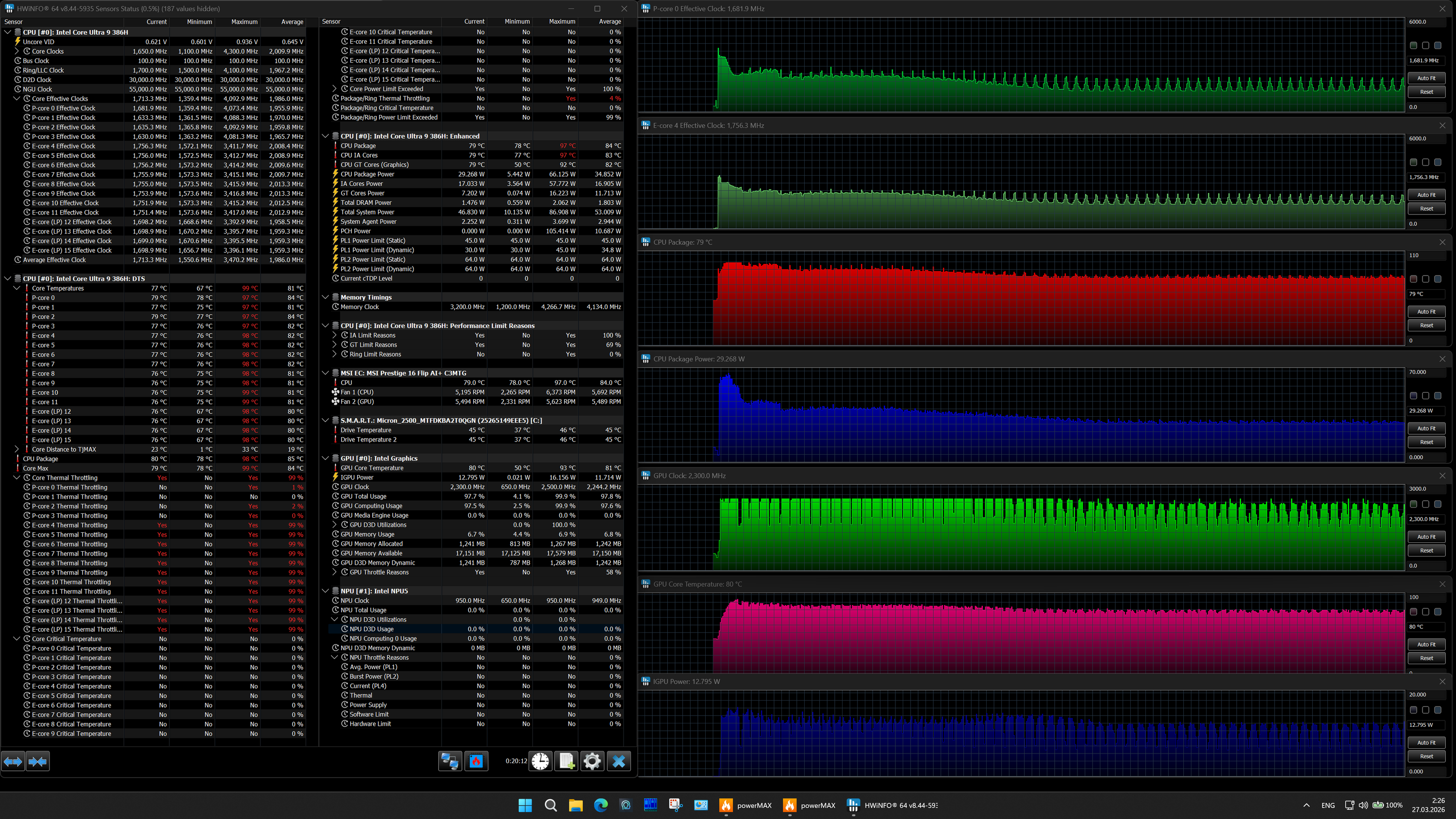Click the shrink columns arrows icon
Image resolution: width=1456 pixels, height=819 pixels.
[x=38, y=761]
